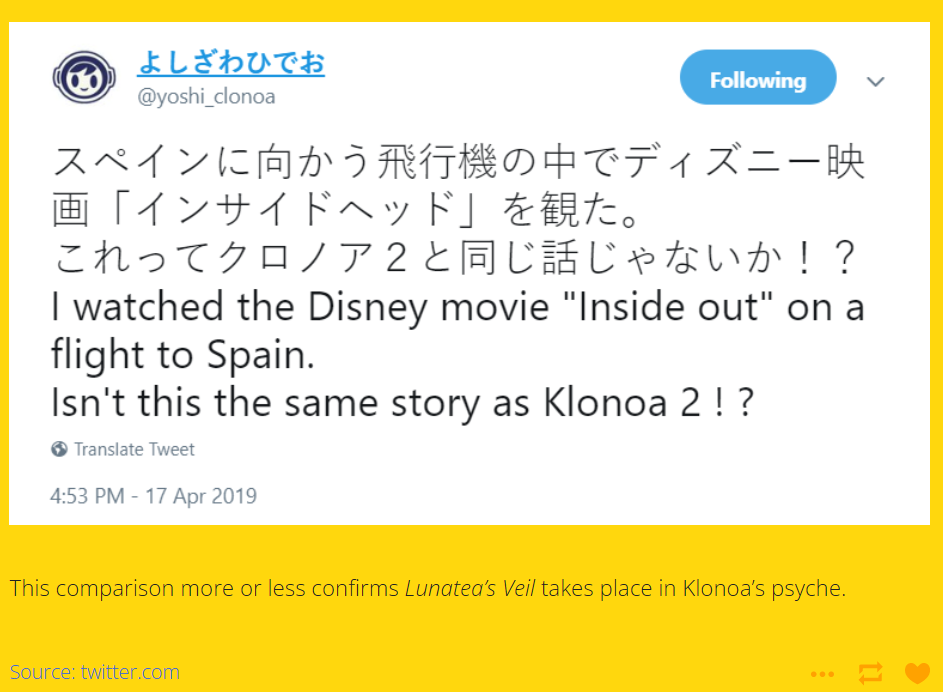Expand the chevron menu beside Following
This screenshot has height=692, width=943.
point(876,81)
